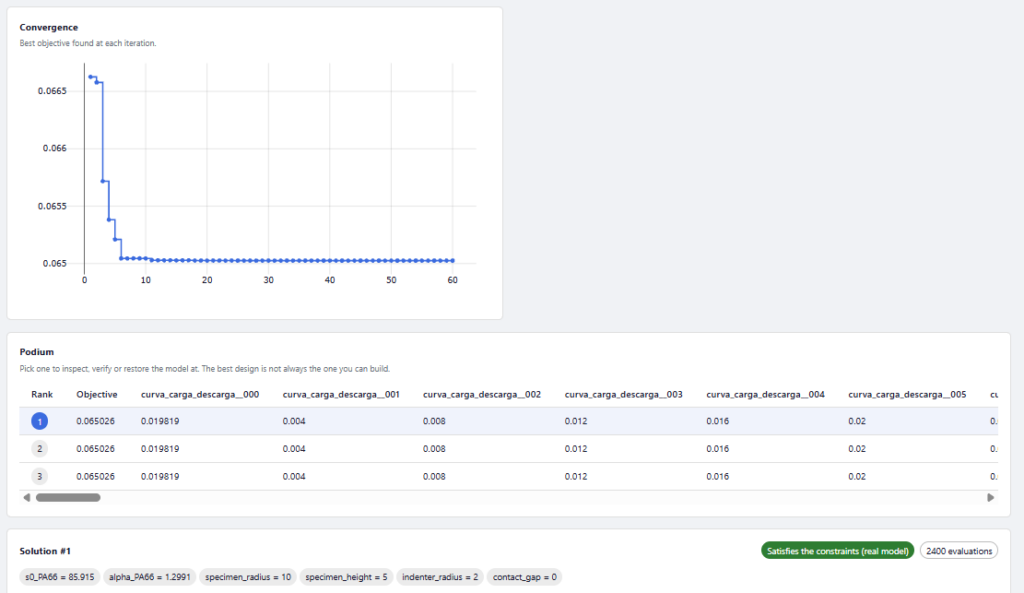1024x593 pixels.
Task: Click 0.02 cell in rank 2 row
Action: pos(857,449)
